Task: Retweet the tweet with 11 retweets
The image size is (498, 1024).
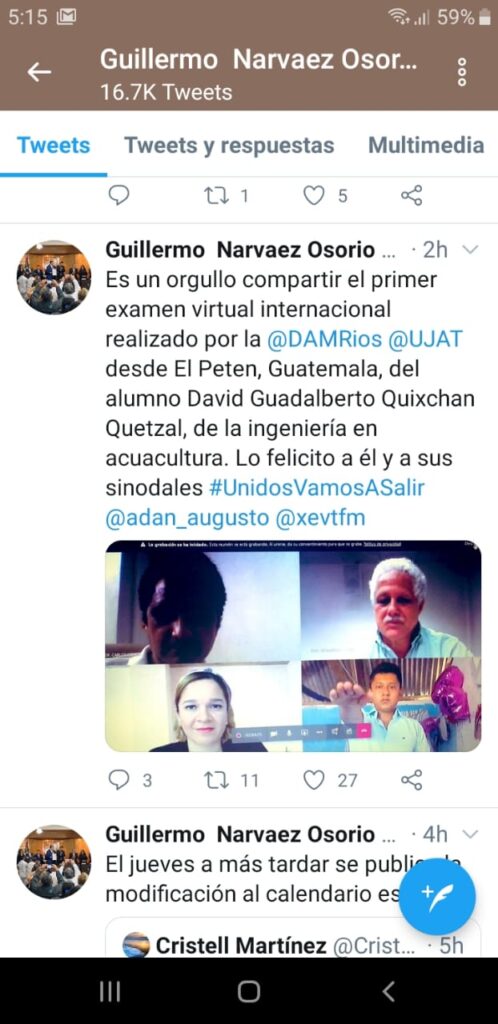Action: [x=215, y=779]
